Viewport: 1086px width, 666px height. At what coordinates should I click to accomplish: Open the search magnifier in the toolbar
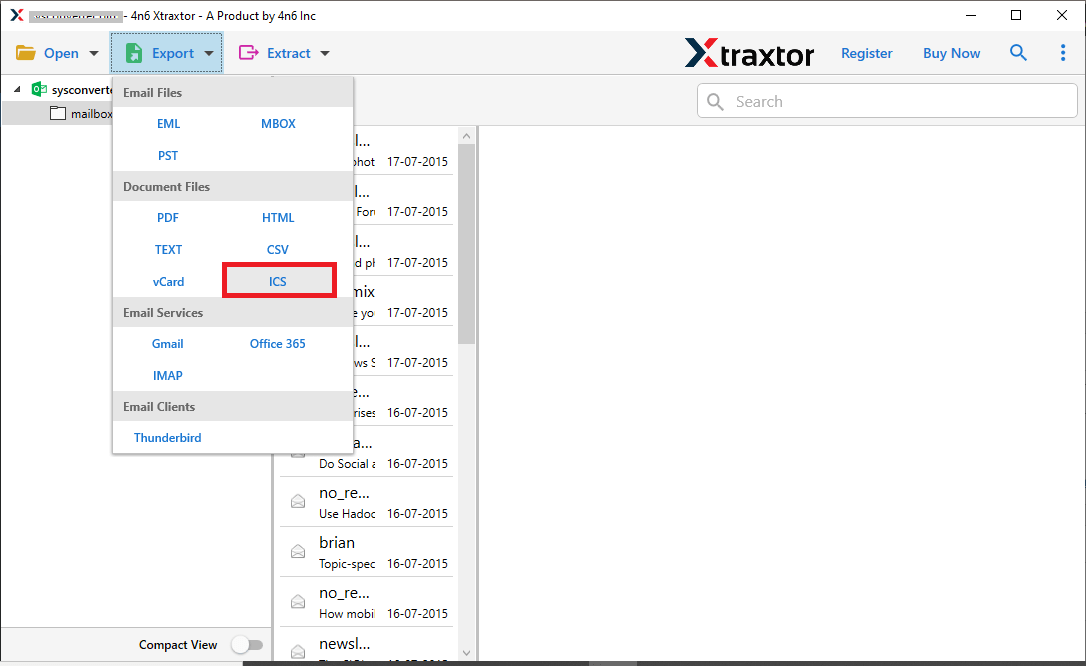pyautogui.click(x=1017, y=53)
